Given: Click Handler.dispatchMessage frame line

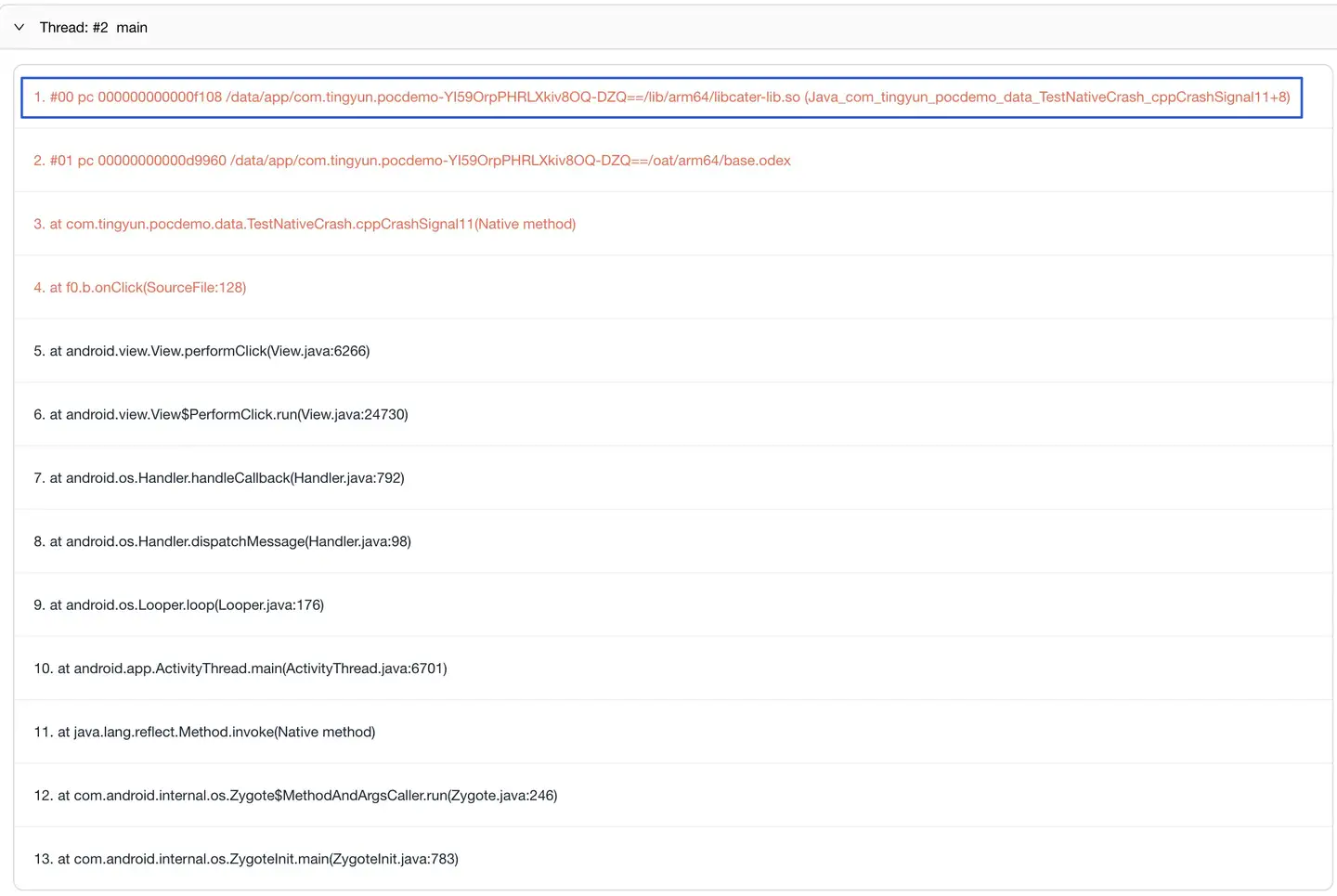Looking at the screenshot, I should pyautogui.click(x=229, y=541).
